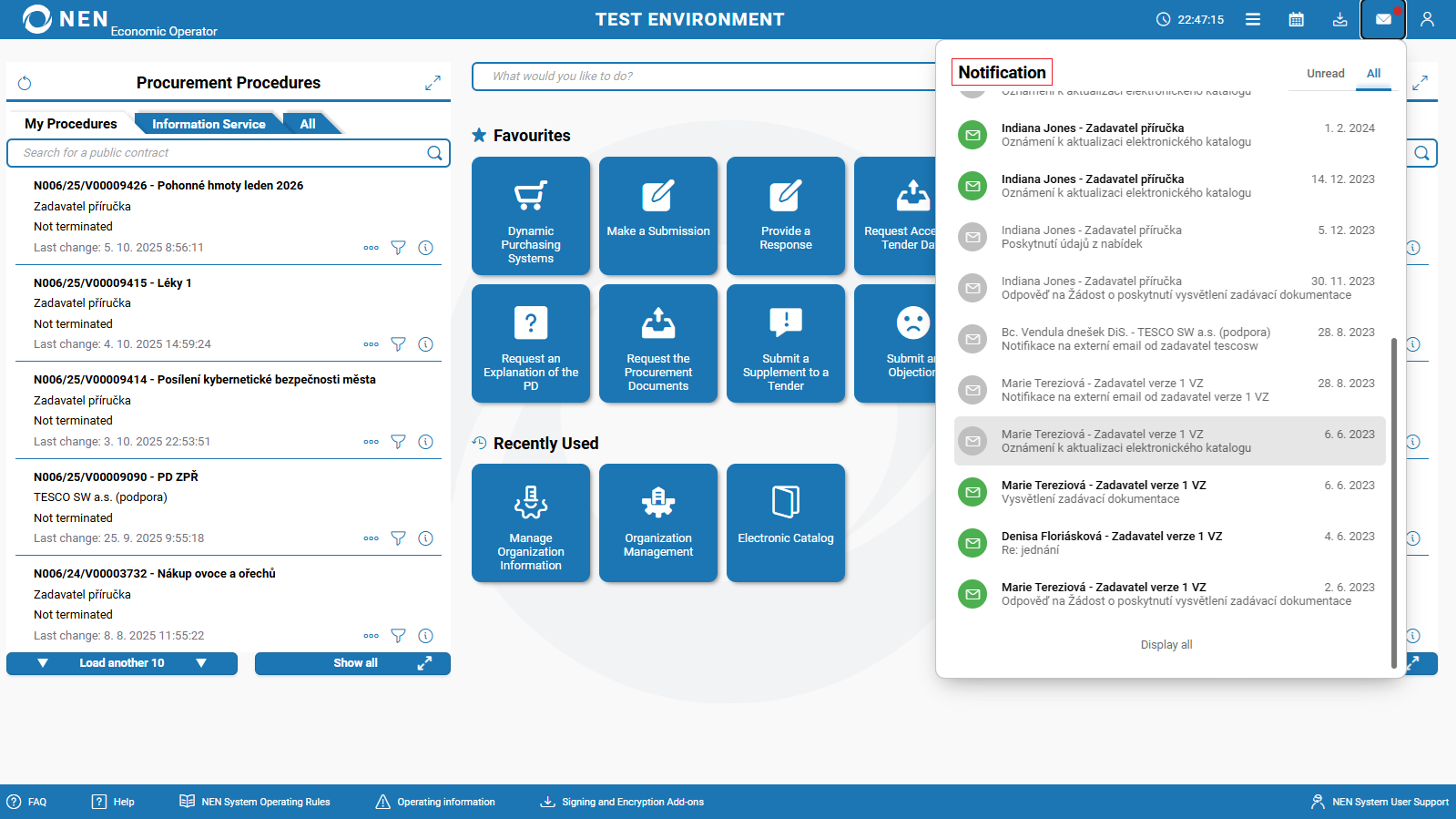The height and width of the screenshot is (819, 1456).
Task: Click filter icon for Nákup ovoce a ořechů
Action: [398, 636]
